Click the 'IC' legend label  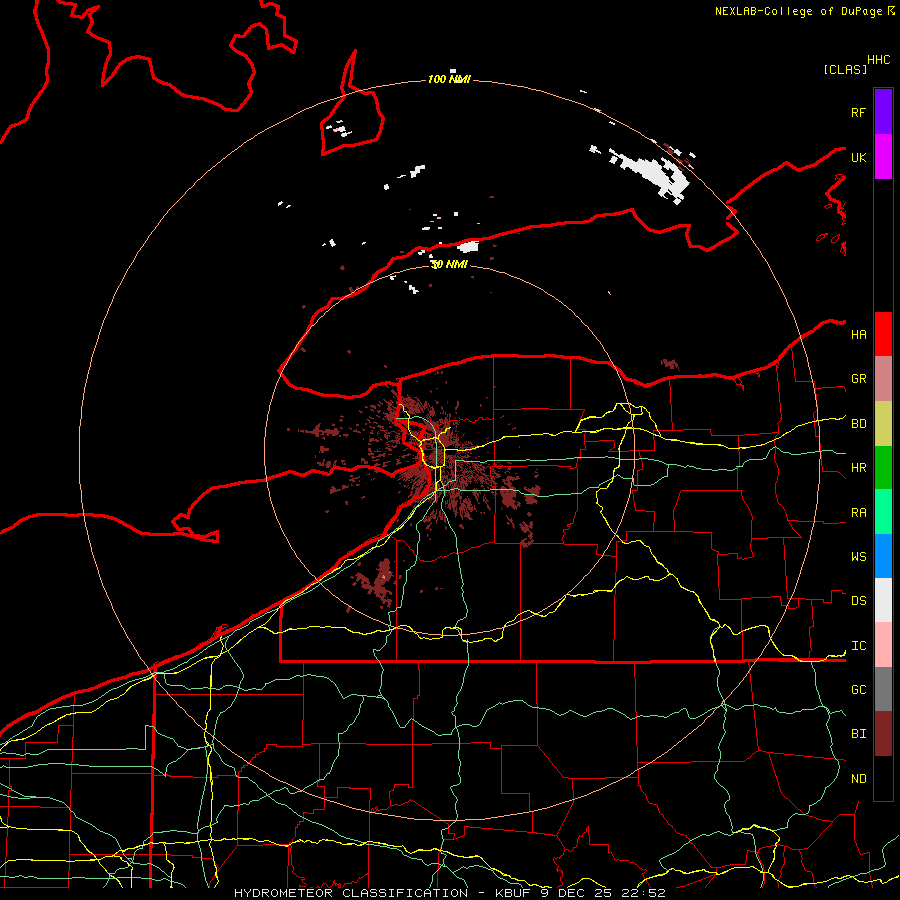coord(859,646)
